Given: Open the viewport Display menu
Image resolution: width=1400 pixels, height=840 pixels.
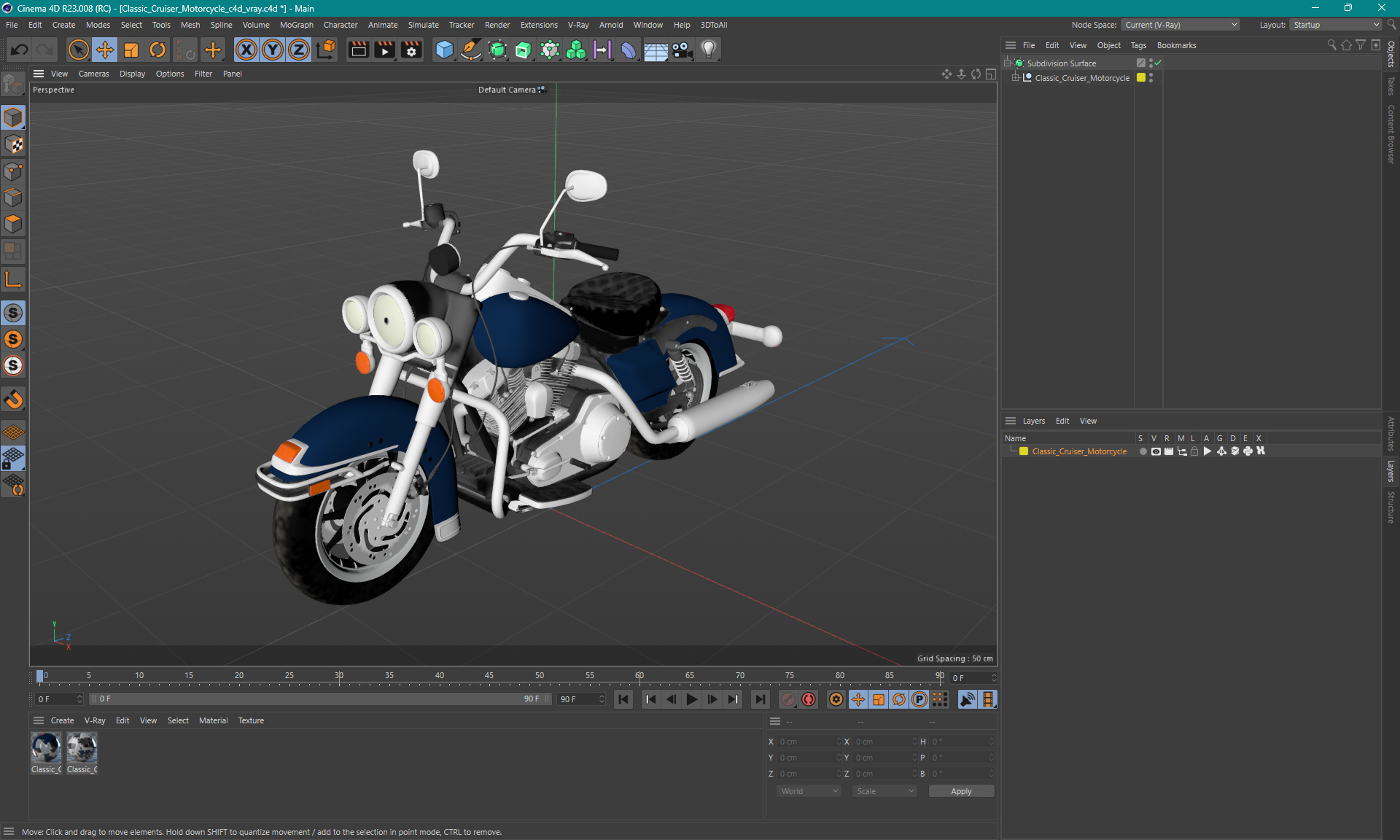Looking at the screenshot, I should tap(132, 74).
